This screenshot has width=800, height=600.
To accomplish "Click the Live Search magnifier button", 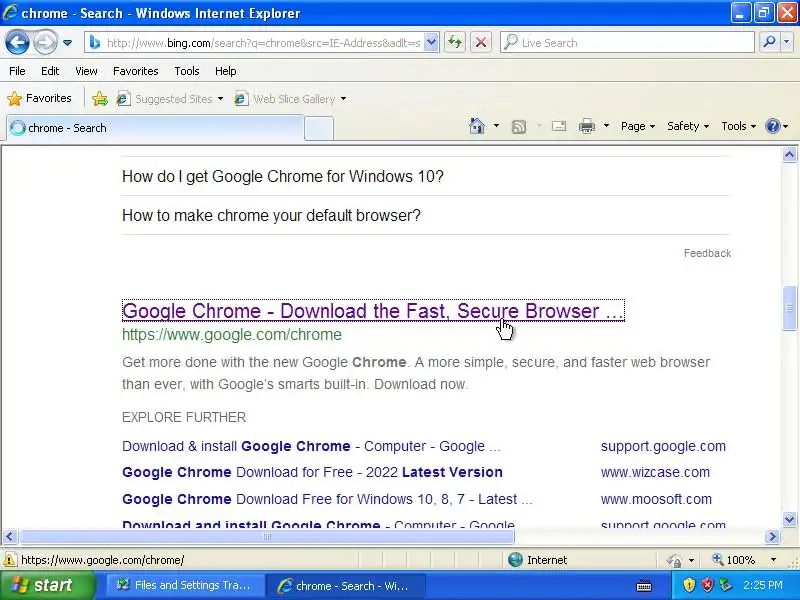I will coord(769,42).
